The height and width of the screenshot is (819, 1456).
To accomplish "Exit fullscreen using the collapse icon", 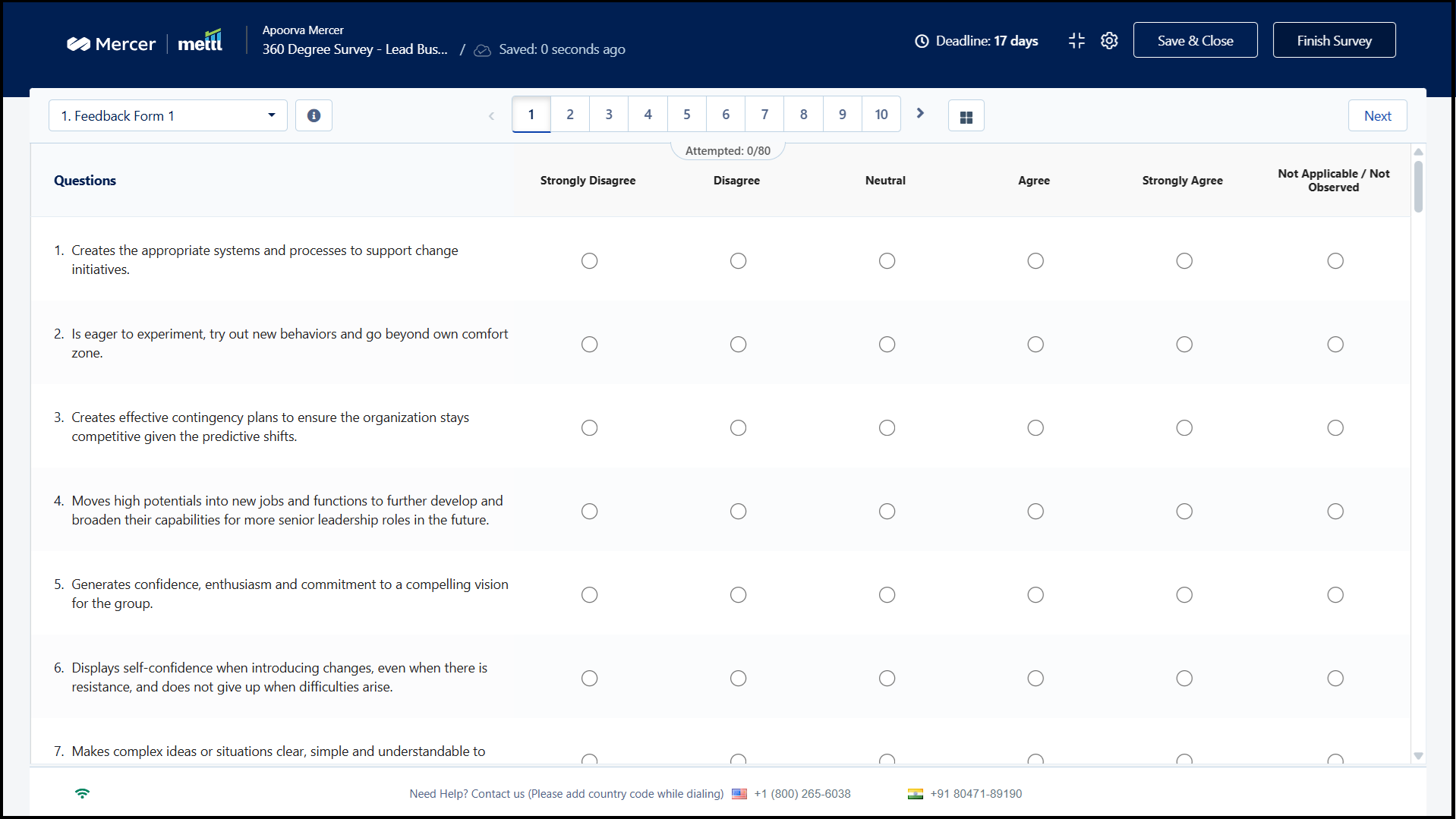I will [1076, 41].
